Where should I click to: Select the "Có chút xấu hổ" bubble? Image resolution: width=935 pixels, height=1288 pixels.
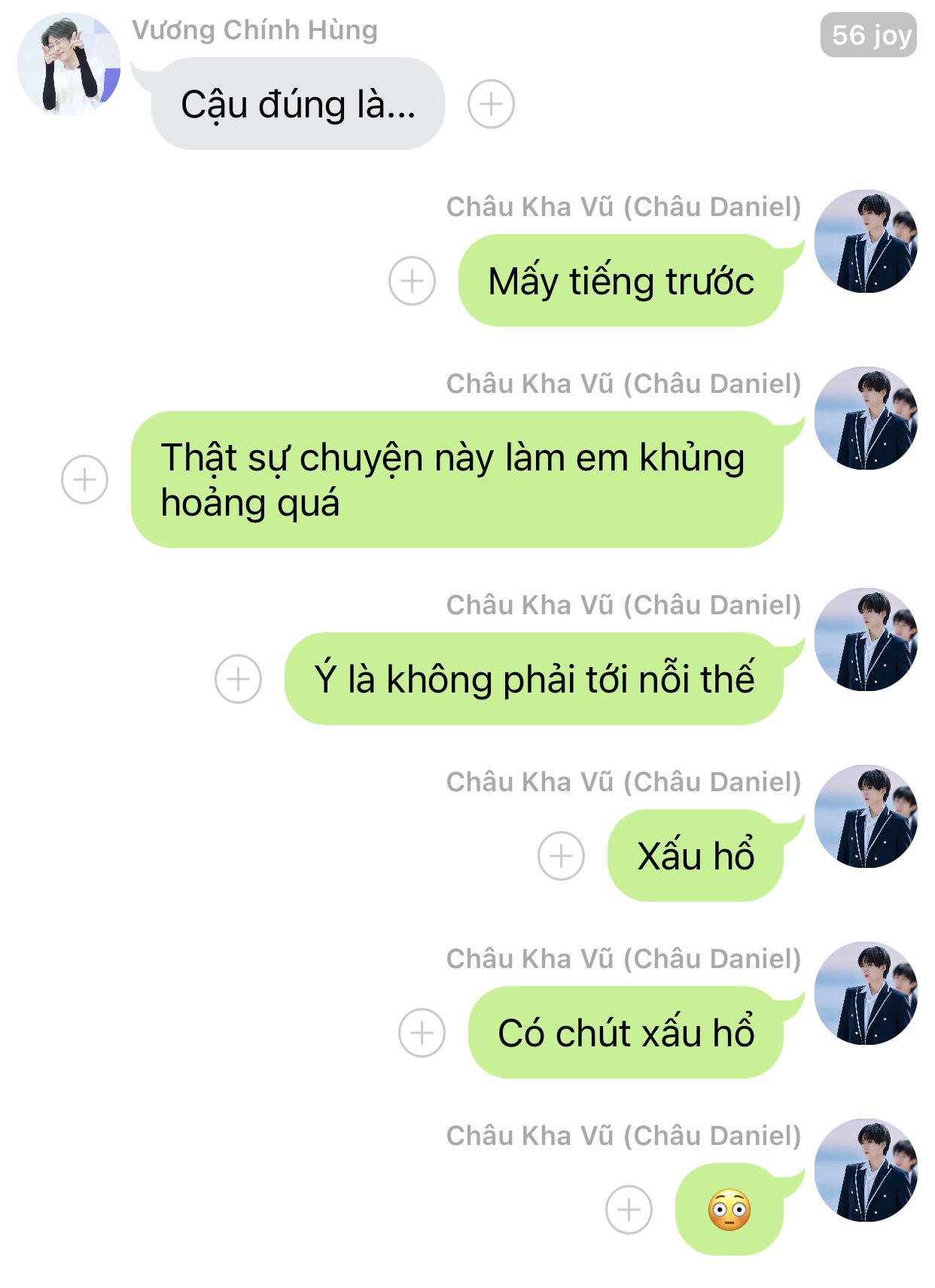(x=626, y=1033)
